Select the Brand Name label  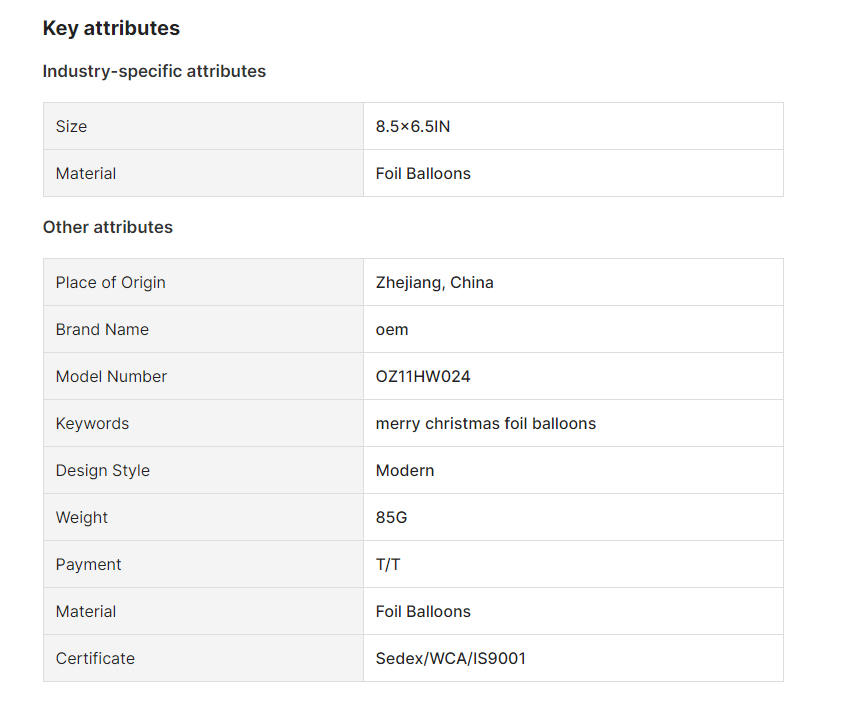click(102, 329)
